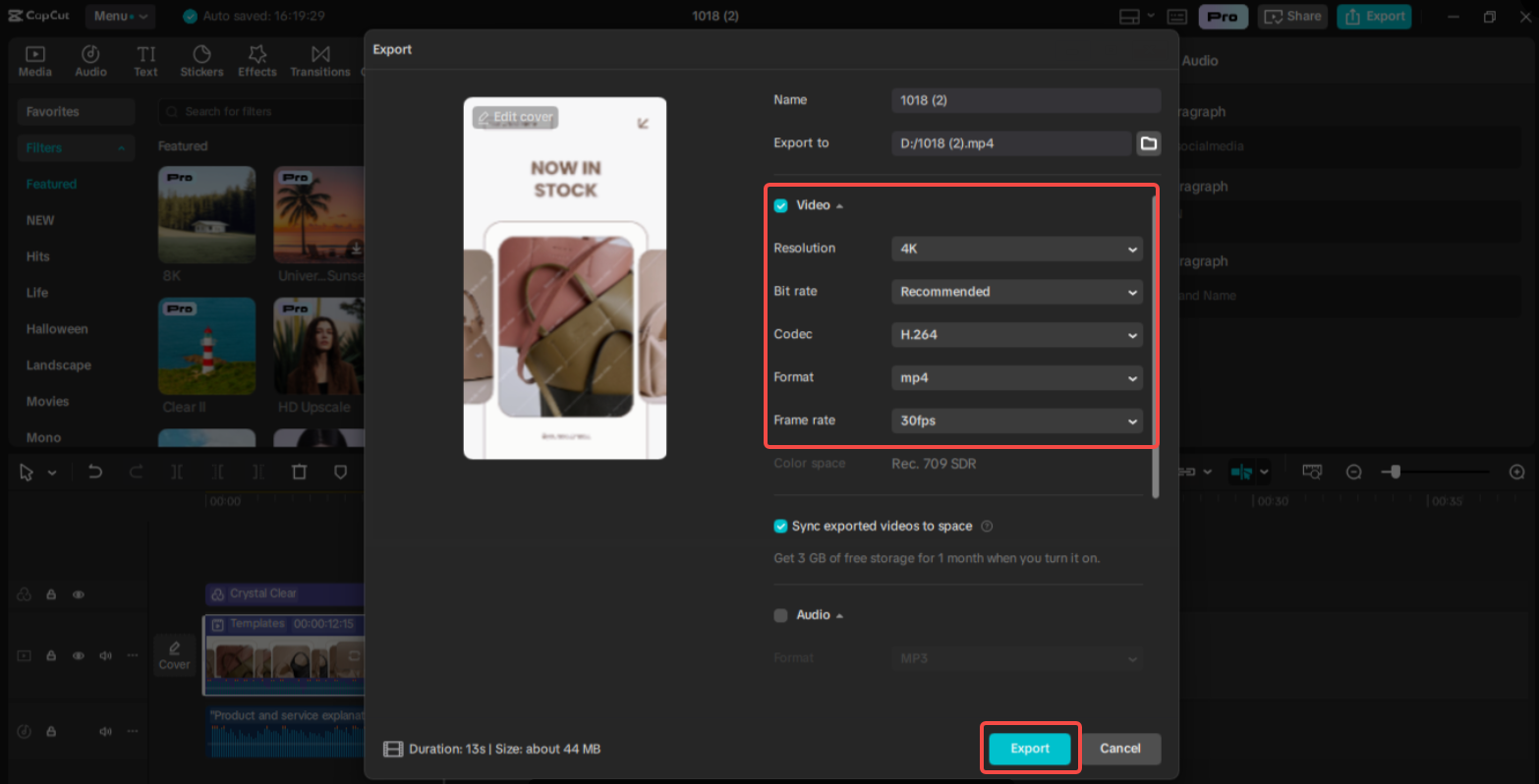1539x784 pixels.
Task: Open the Transitions panel
Action: (320, 60)
